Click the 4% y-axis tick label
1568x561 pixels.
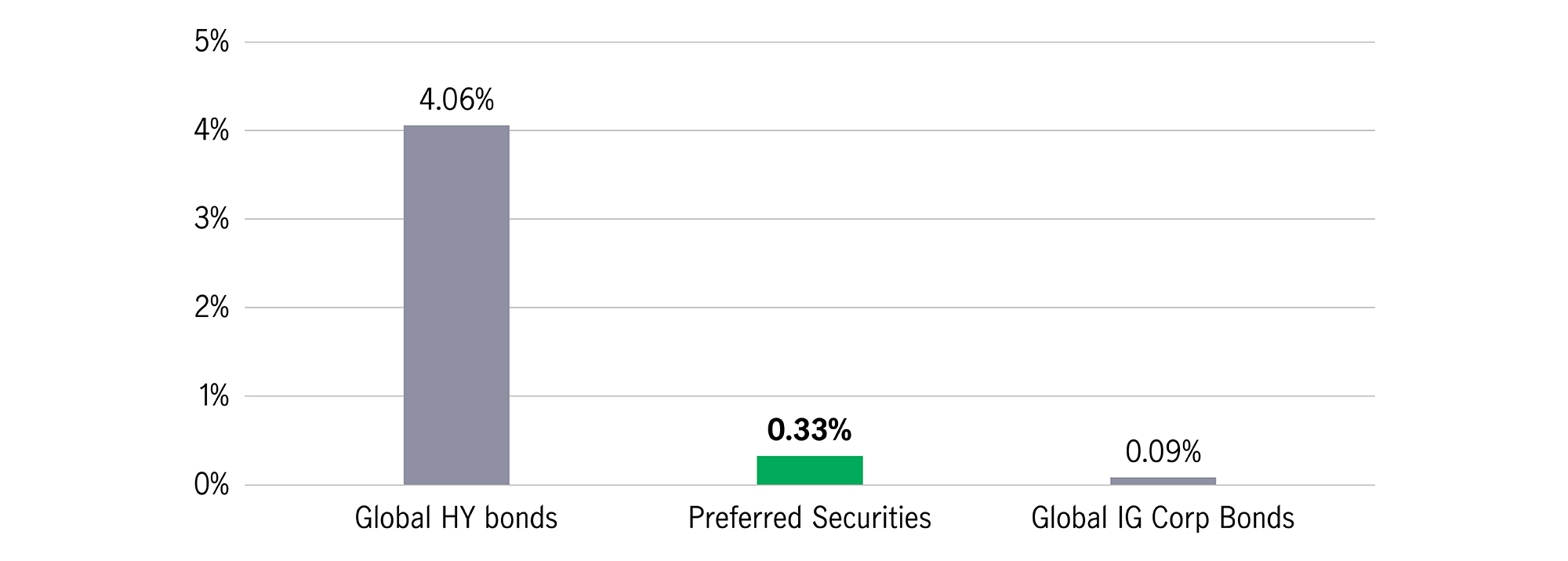(x=212, y=130)
